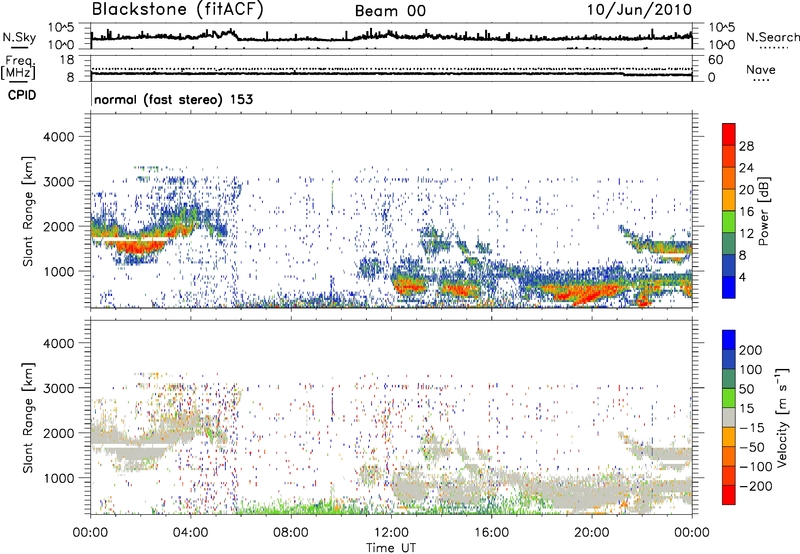Select the 20:00 time tick label
Image resolution: width=800 pixels, height=554 pixels.
click(x=591, y=533)
